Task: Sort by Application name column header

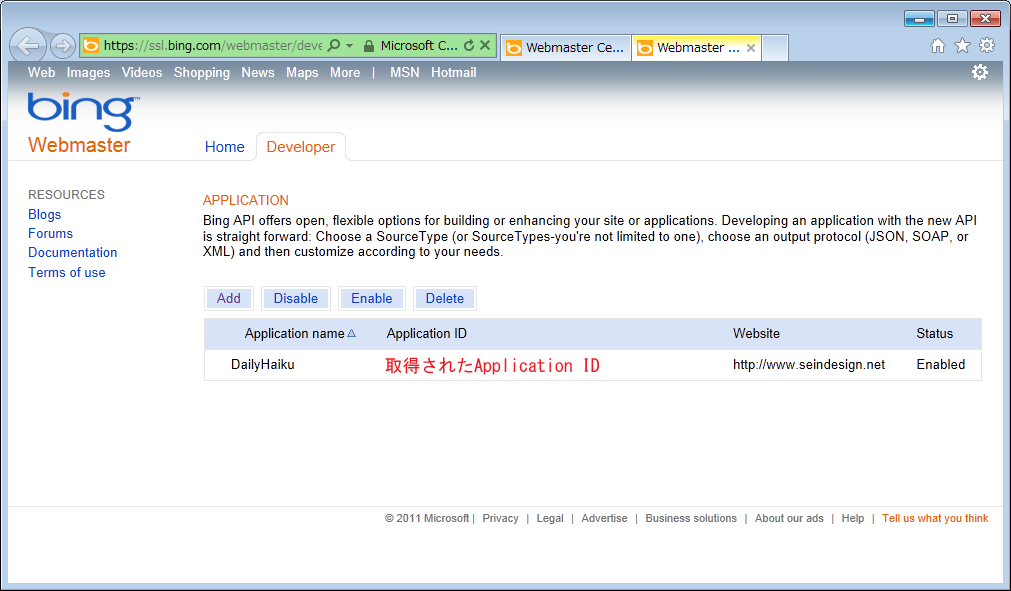Action: (x=294, y=333)
